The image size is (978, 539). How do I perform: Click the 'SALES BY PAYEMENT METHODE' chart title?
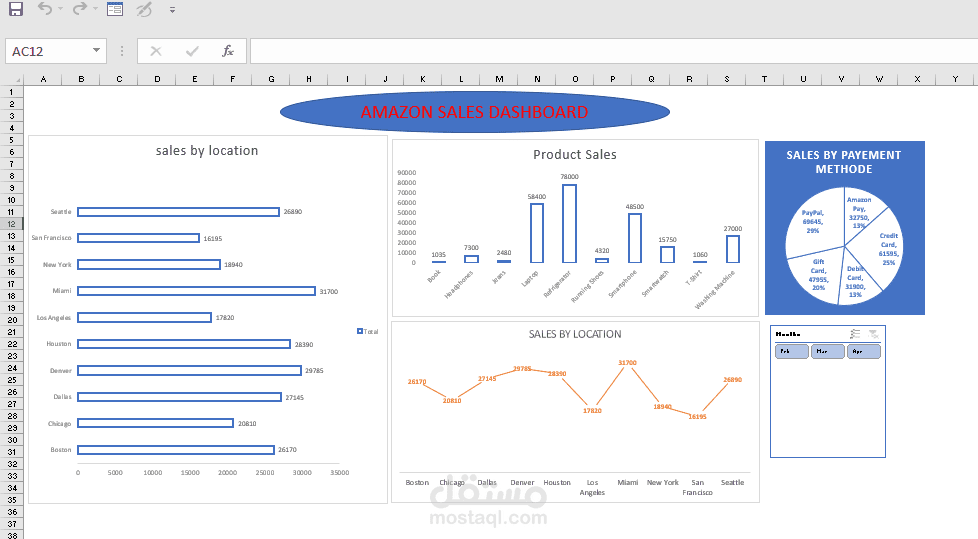click(843, 162)
